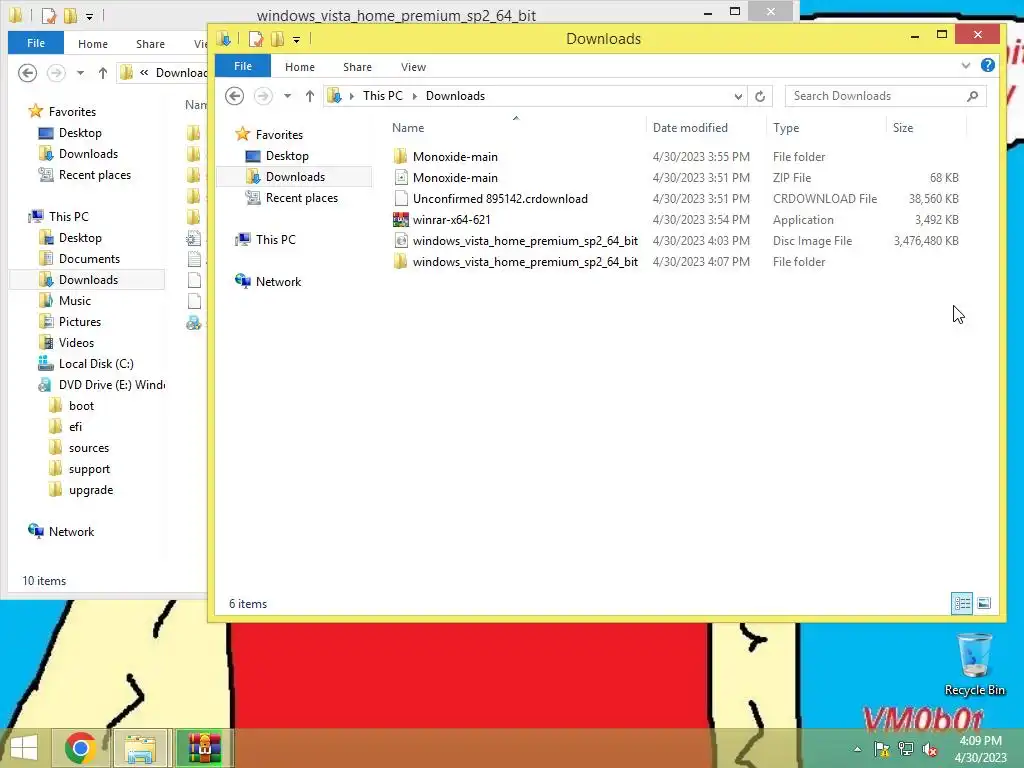Open the File tab in the Downloads window
1024x768 pixels.
[243, 66]
